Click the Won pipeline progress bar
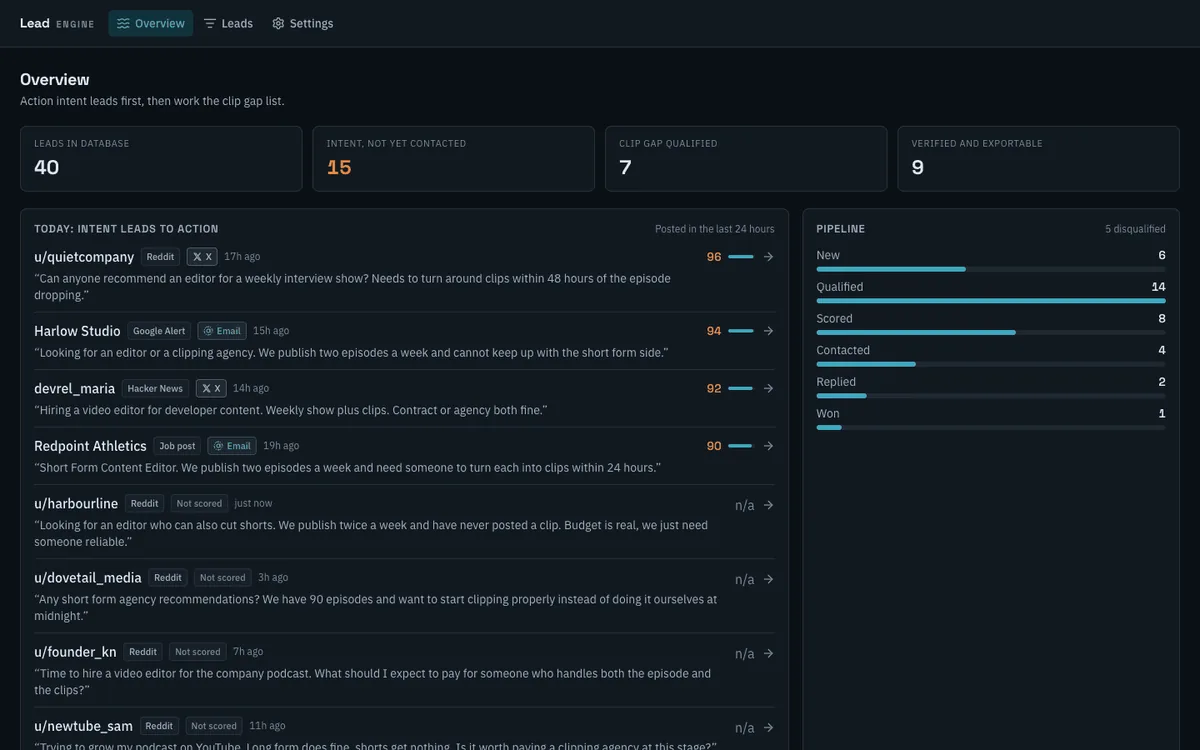This screenshot has width=1200, height=750. 991,427
